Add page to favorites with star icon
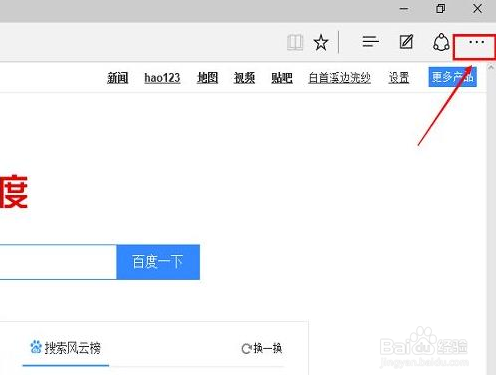Screen dimensions: 497x380 321,42
